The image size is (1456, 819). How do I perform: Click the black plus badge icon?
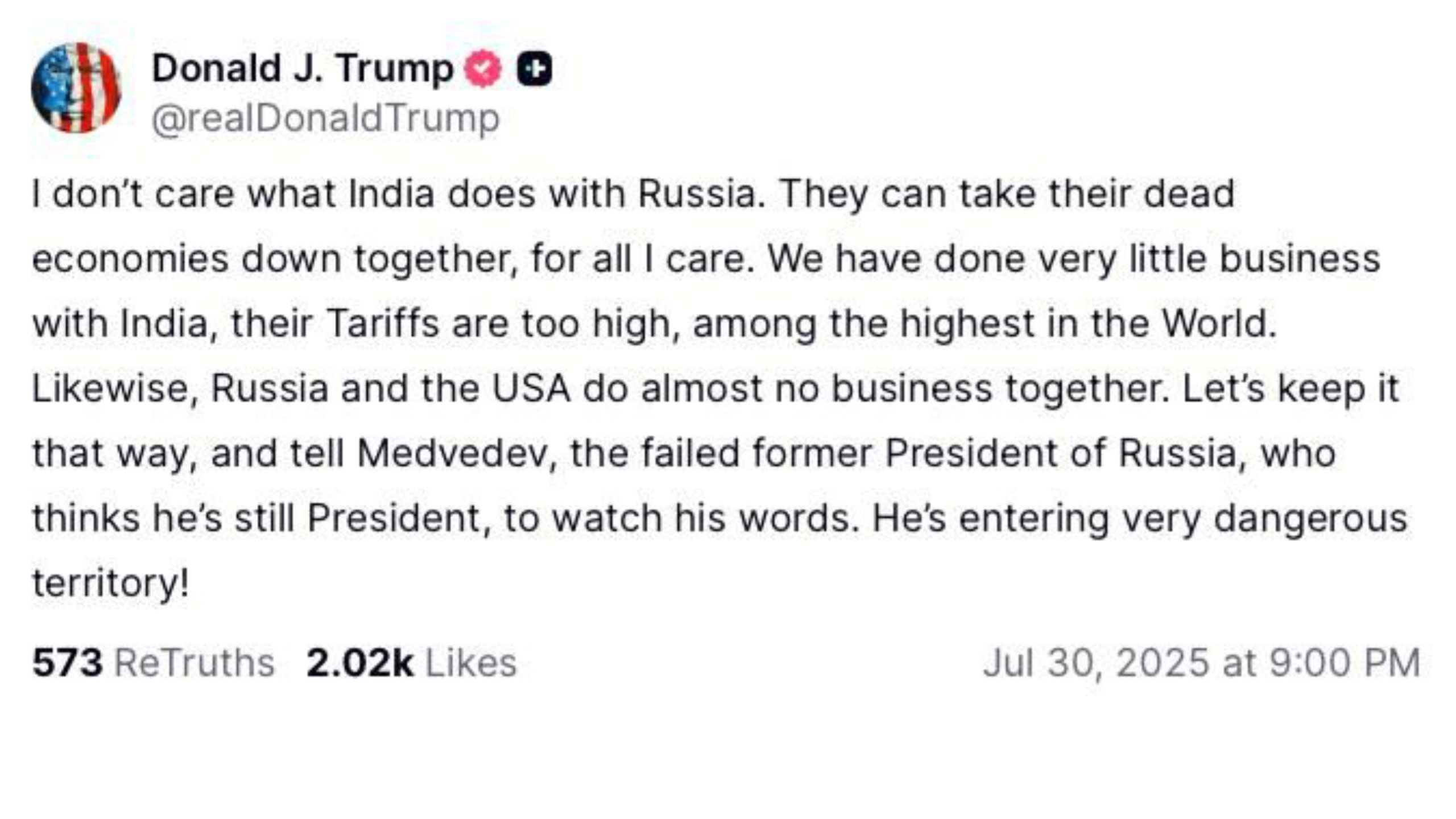pos(534,69)
